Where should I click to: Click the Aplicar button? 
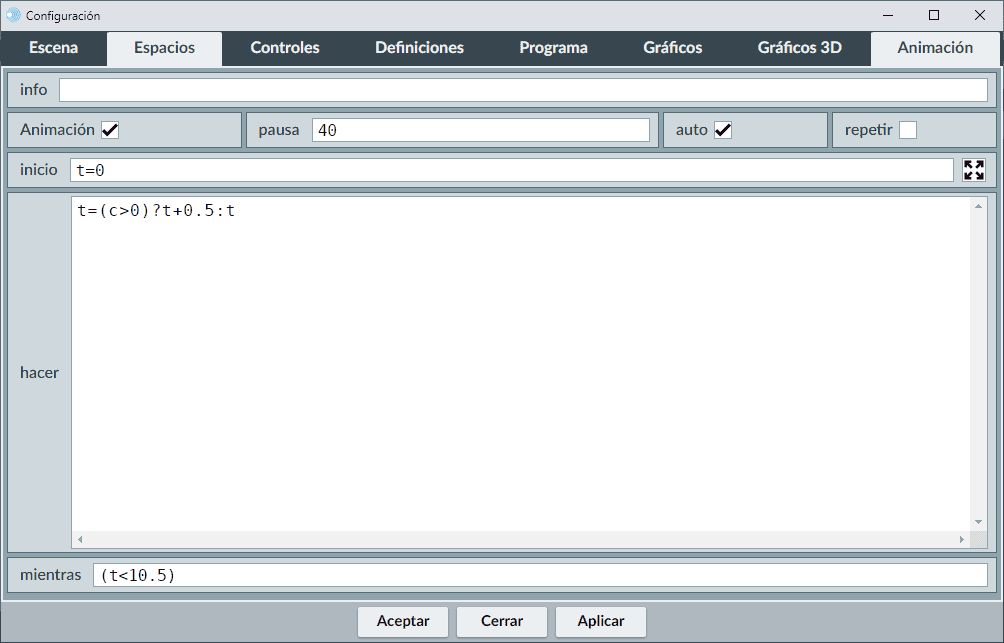600,621
